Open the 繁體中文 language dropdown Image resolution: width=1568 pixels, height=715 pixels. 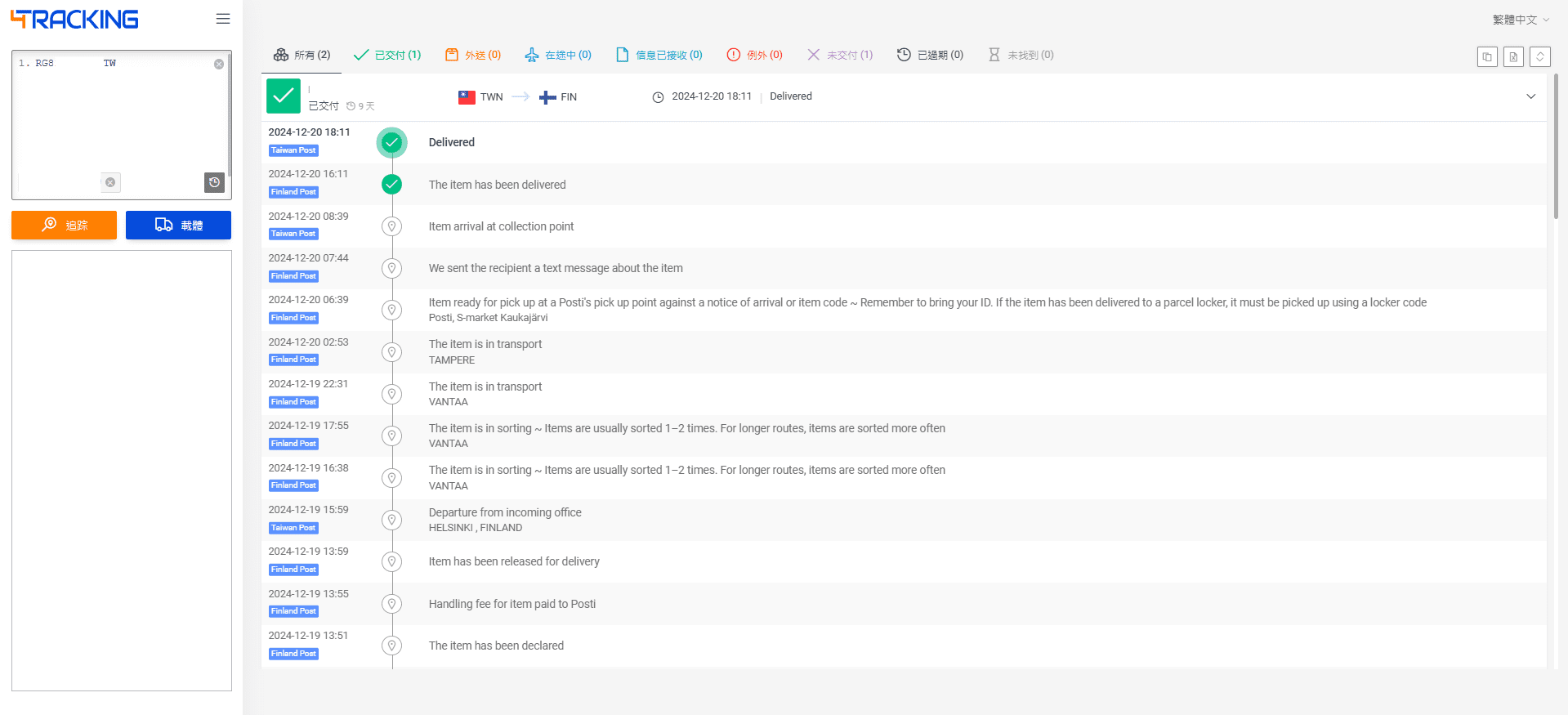(x=1521, y=20)
